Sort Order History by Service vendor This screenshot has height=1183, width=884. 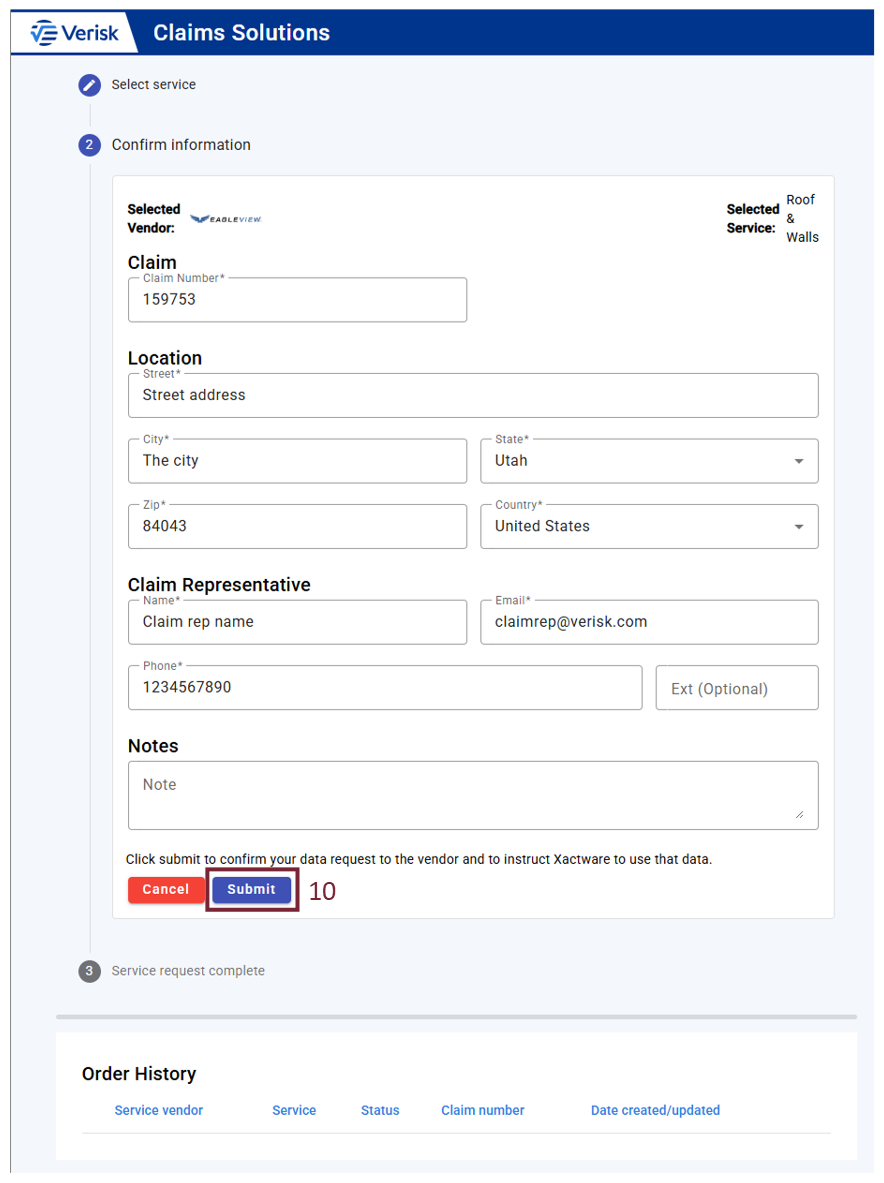click(159, 1110)
